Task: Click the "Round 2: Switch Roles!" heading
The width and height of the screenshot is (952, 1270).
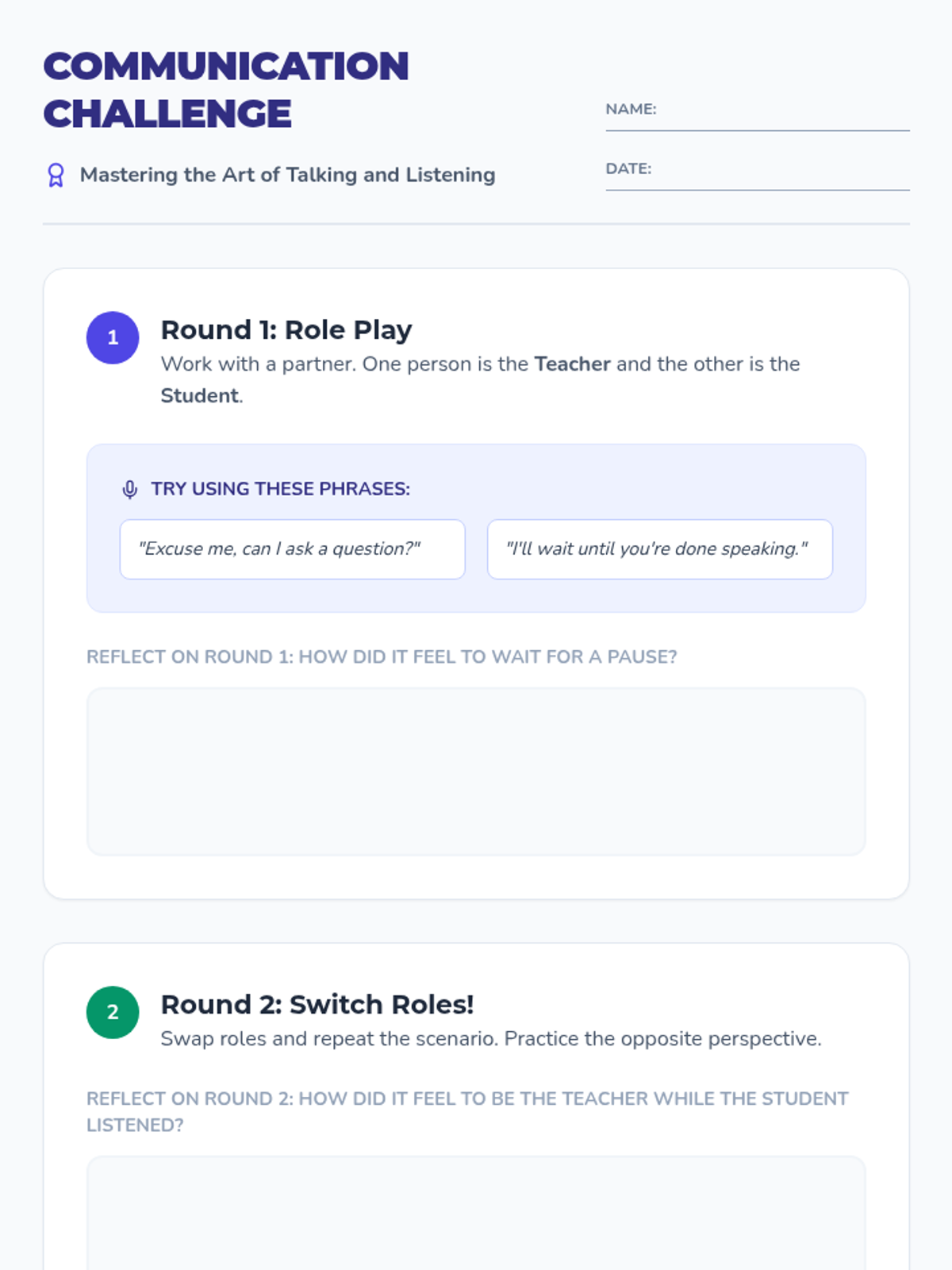Action: point(317,1004)
